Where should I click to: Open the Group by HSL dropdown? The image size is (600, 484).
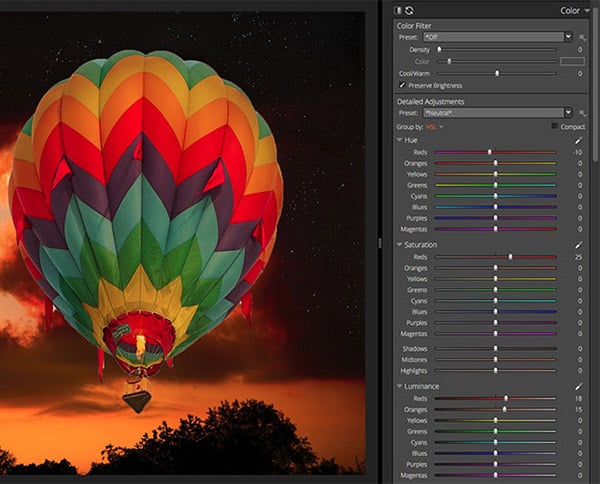pyautogui.click(x=435, y=127)
